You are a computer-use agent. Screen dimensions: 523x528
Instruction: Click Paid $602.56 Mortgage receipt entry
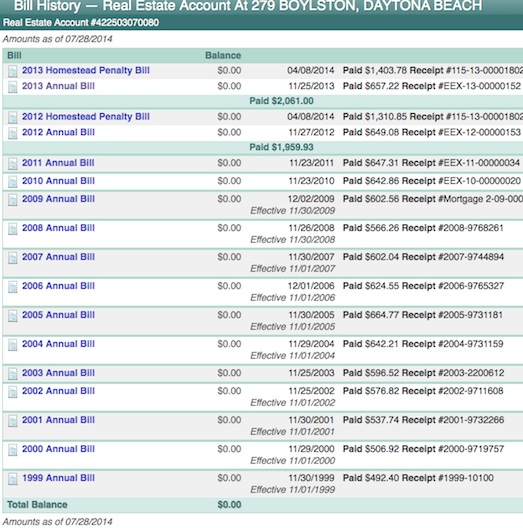[x=433, y=199]
